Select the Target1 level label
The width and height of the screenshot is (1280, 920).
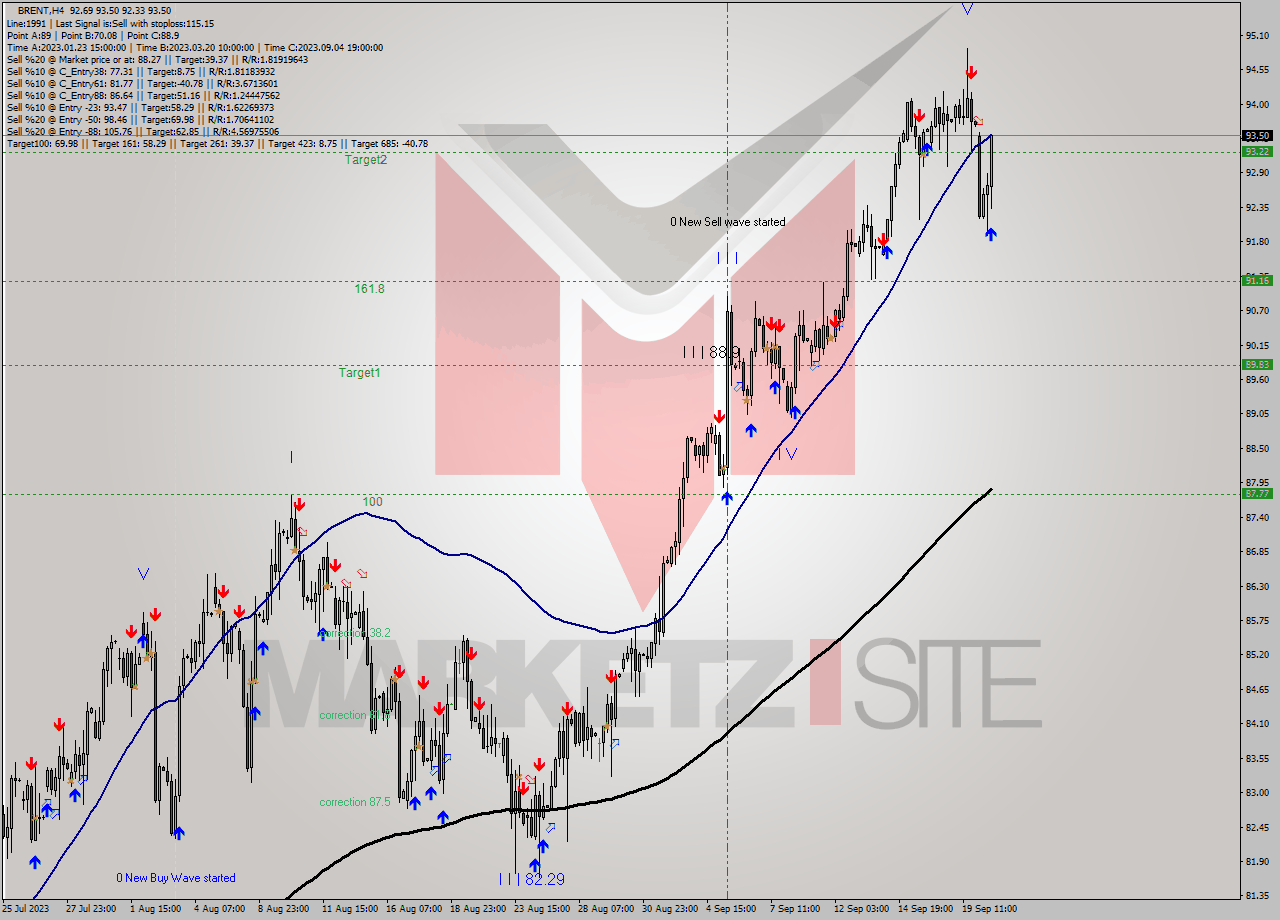359,372
